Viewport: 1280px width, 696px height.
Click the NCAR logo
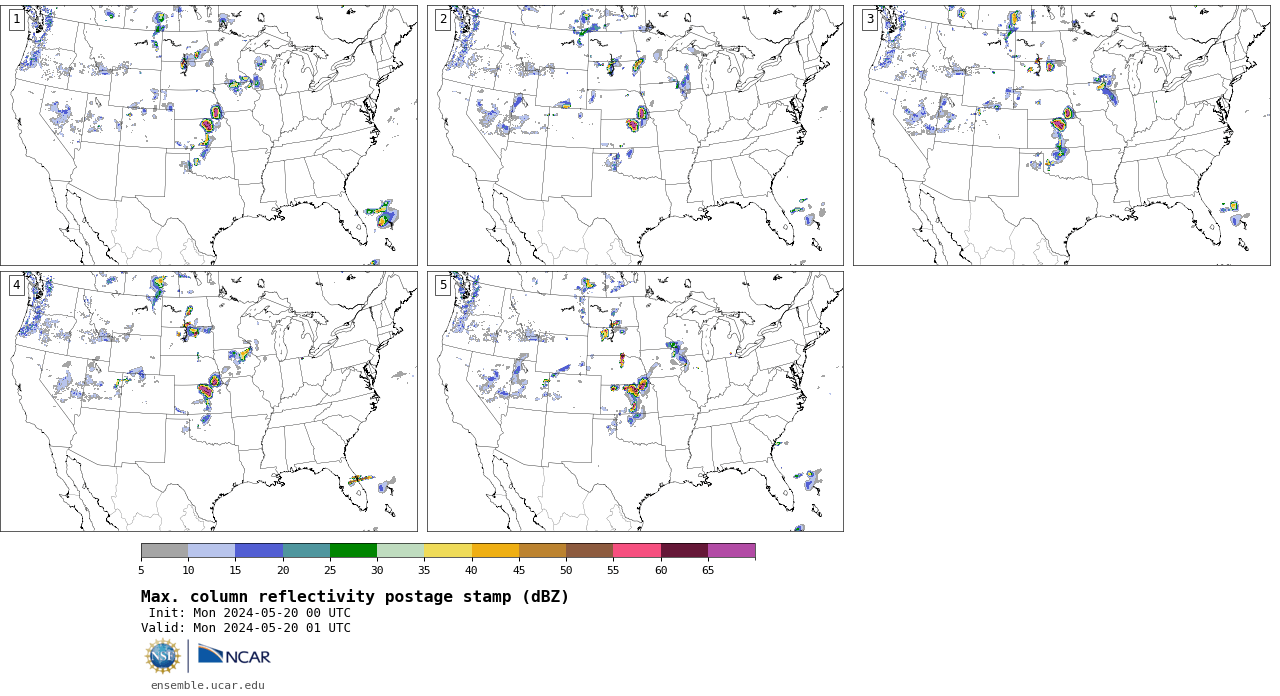pyautogui.click(x=234, y=656)
